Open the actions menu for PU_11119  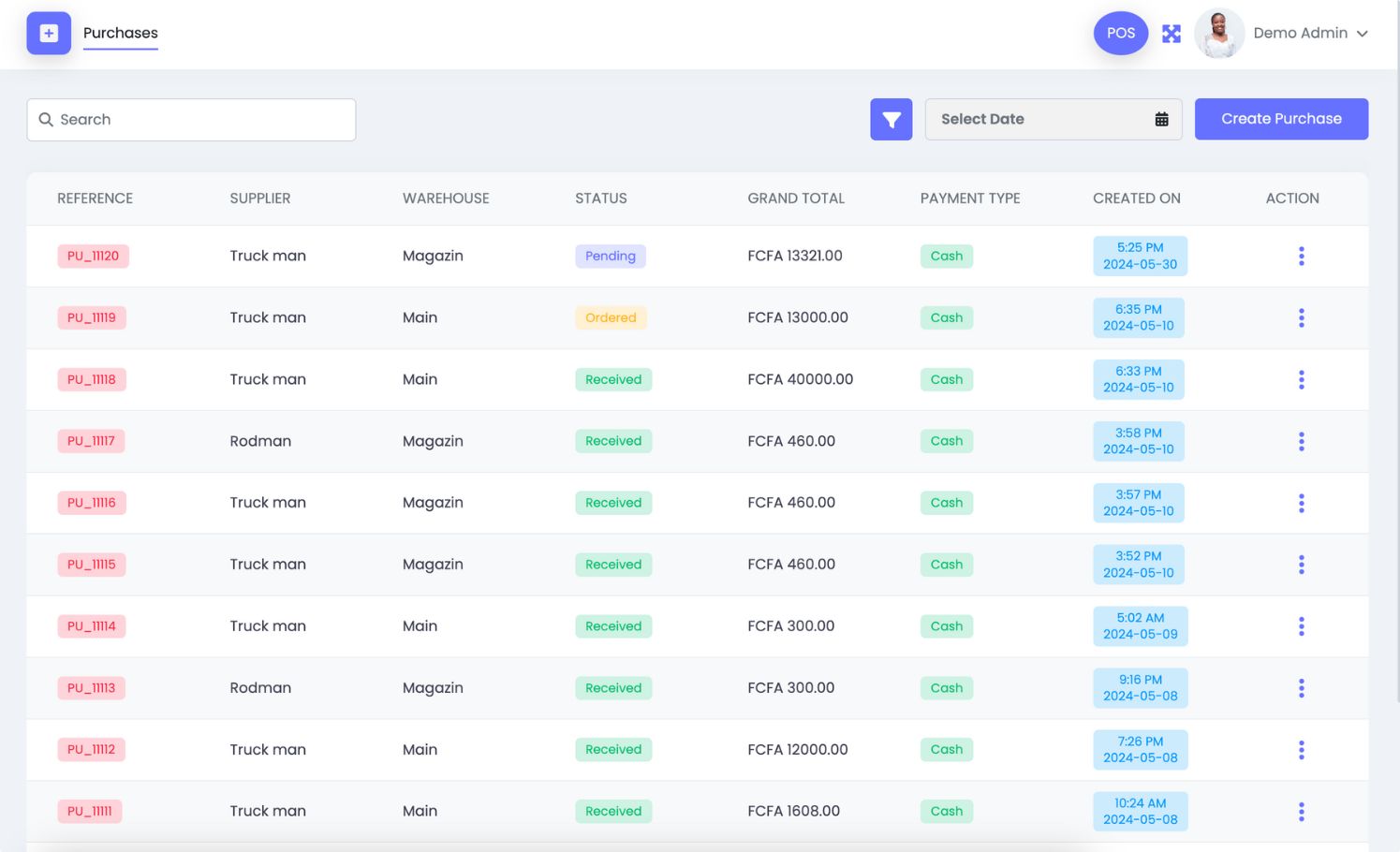pos(1301,317)
